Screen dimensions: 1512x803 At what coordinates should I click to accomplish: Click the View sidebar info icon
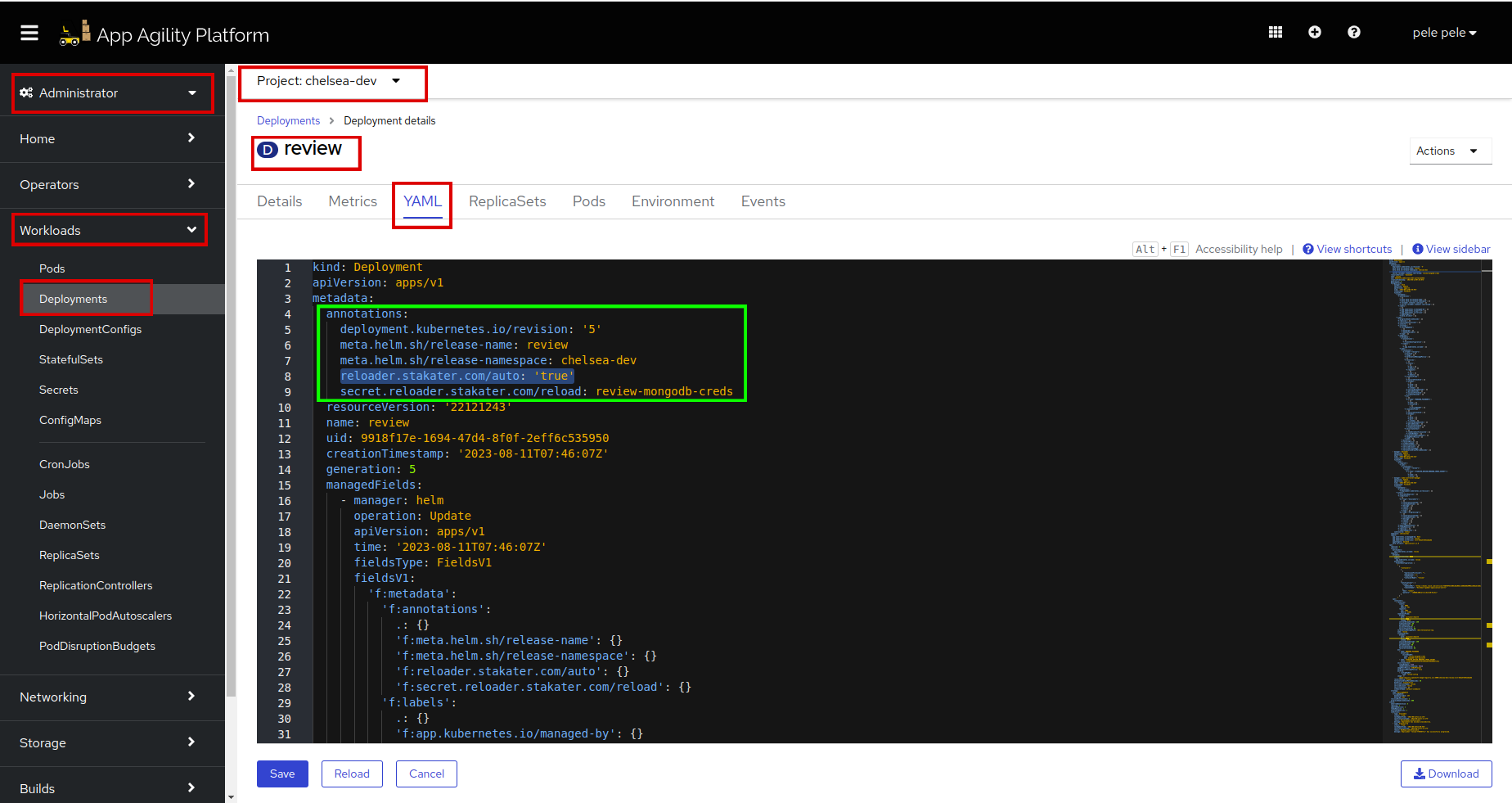[x=1417, y=249]
